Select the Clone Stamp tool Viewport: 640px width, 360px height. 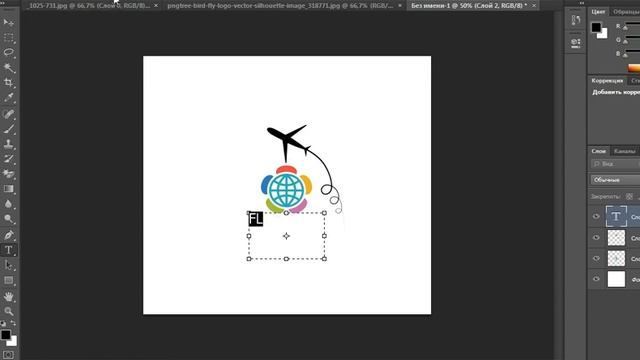coord(8,144)
